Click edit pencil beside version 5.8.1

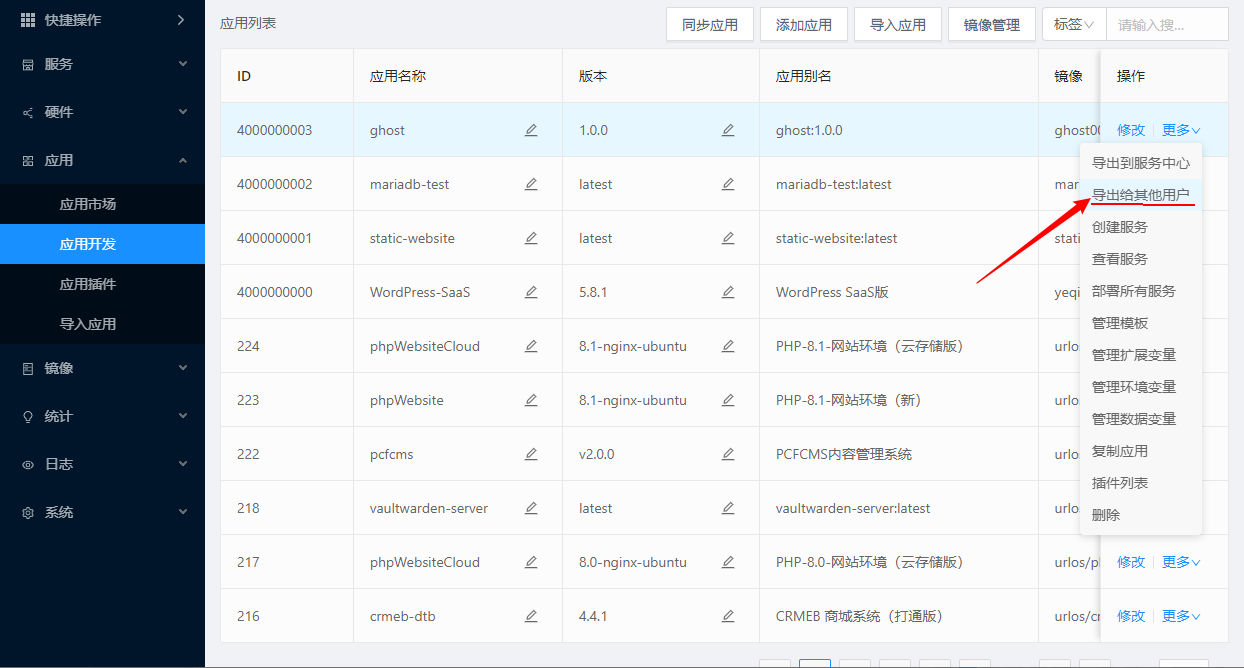[x=728, y=292]
